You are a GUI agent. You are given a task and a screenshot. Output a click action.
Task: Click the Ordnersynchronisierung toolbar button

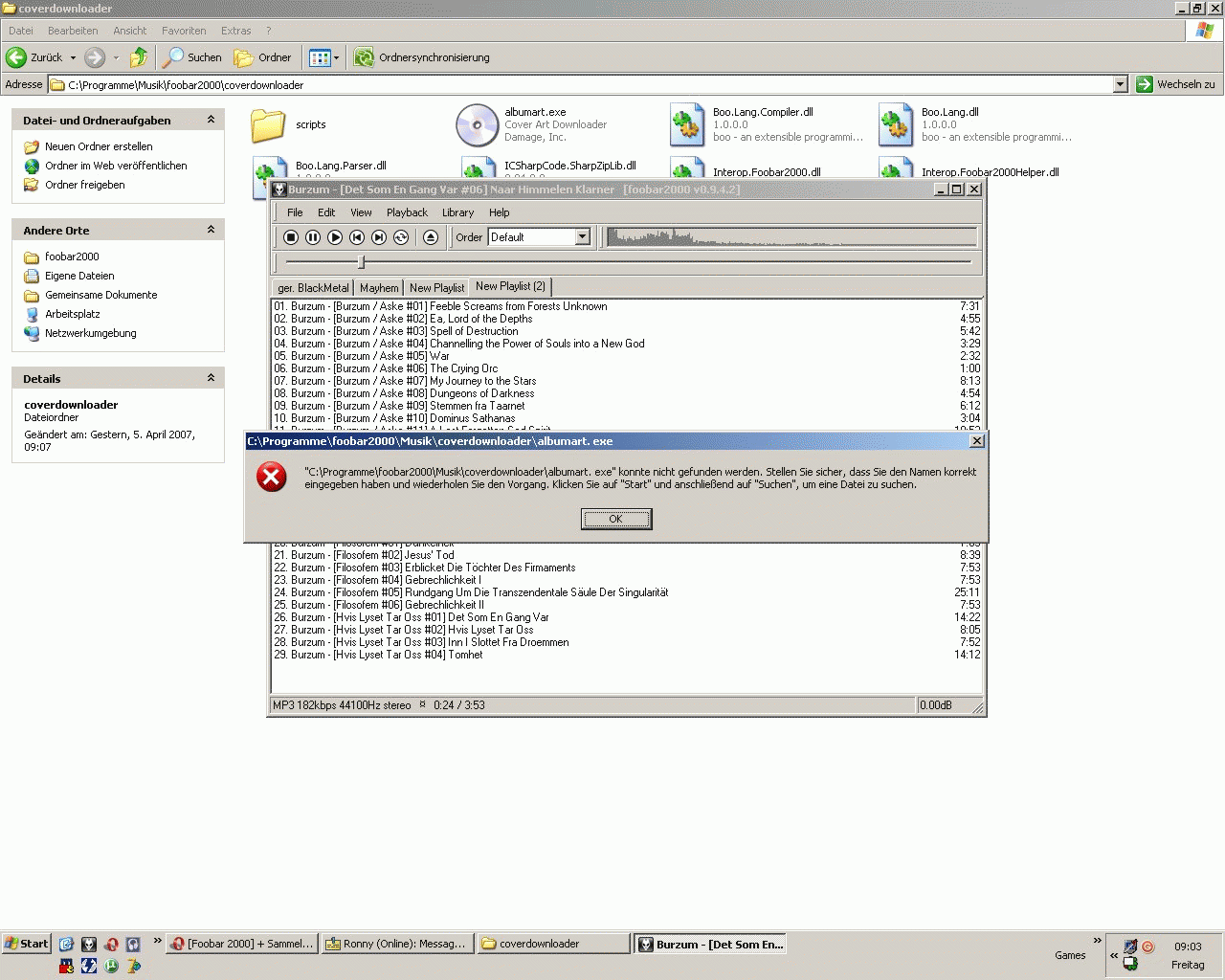422,57
